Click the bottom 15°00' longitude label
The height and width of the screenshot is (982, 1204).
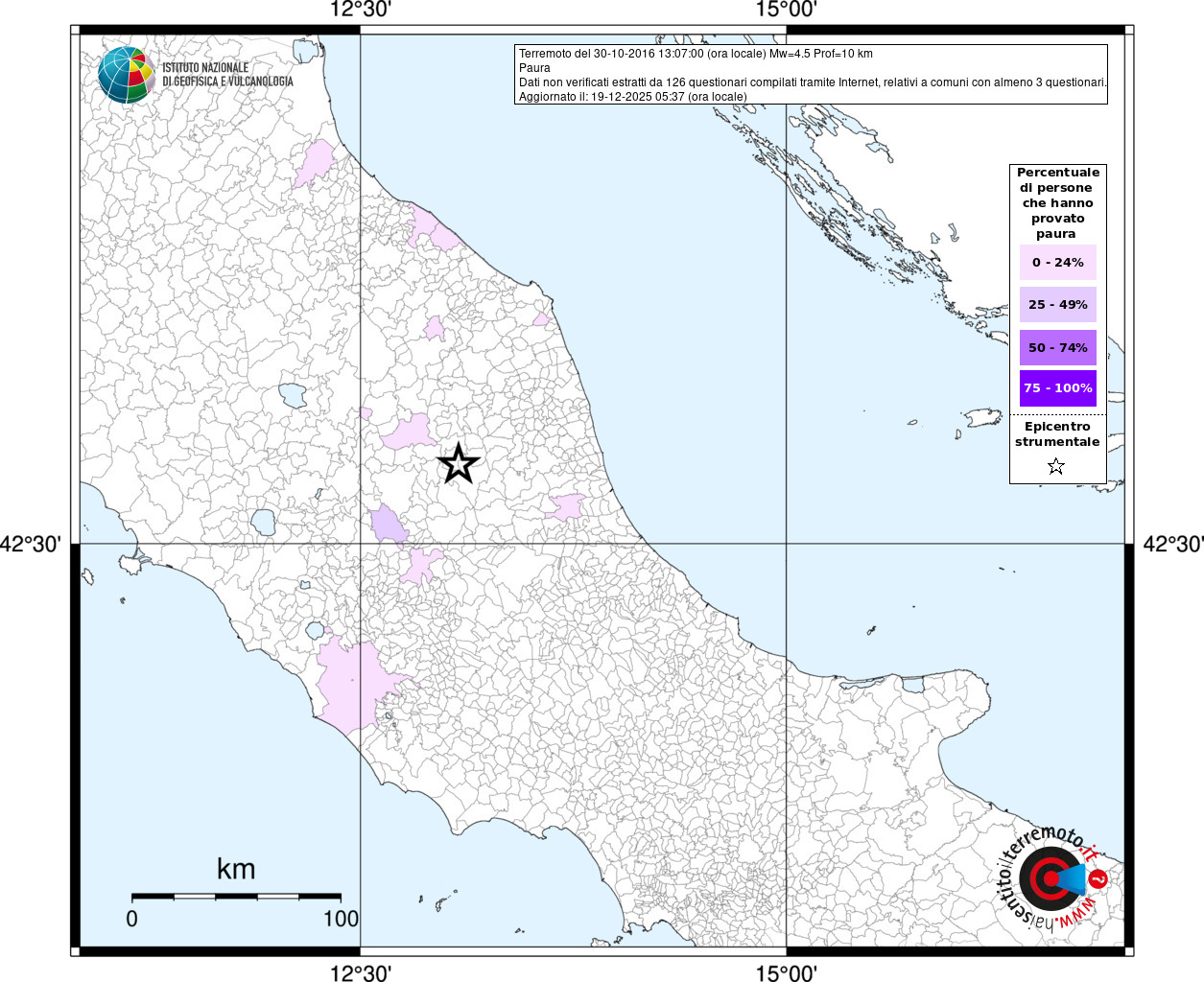(787, 972)
